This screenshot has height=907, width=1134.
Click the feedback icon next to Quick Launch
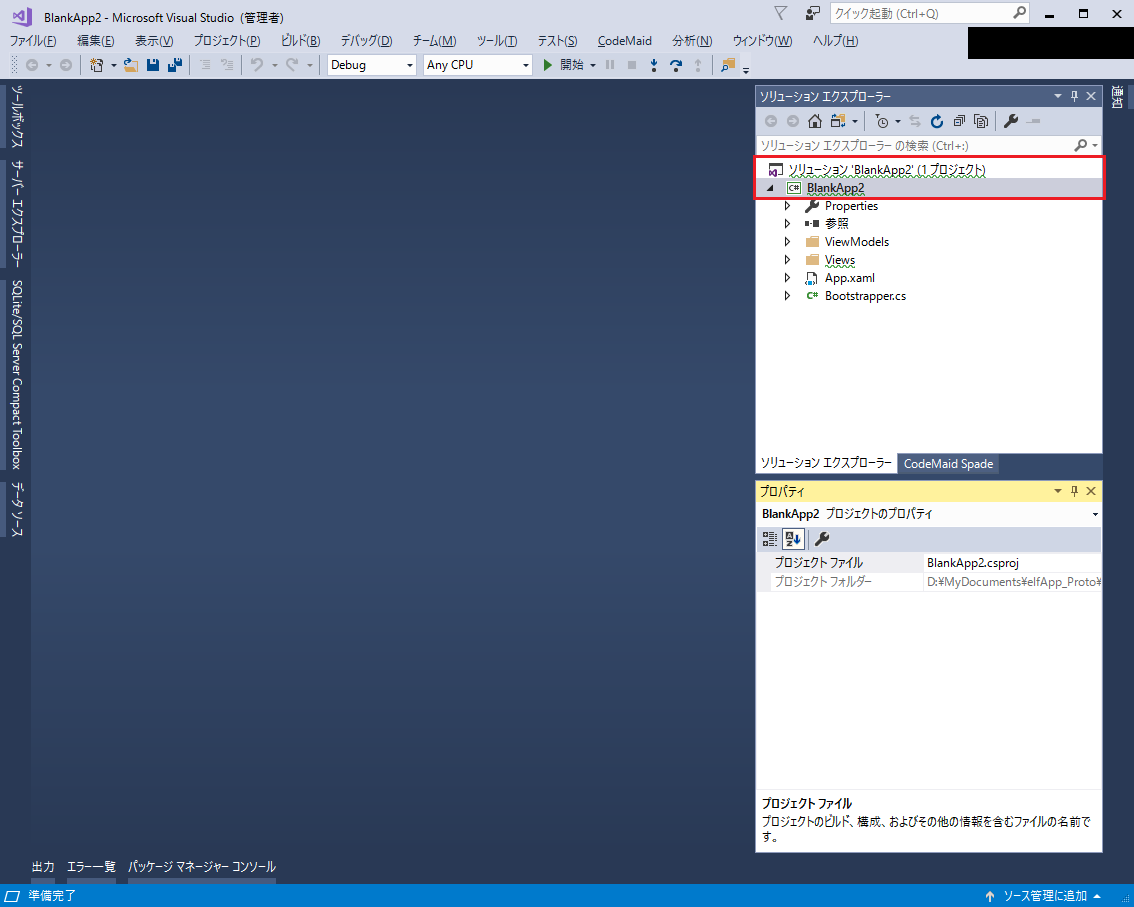click(813, 13)
